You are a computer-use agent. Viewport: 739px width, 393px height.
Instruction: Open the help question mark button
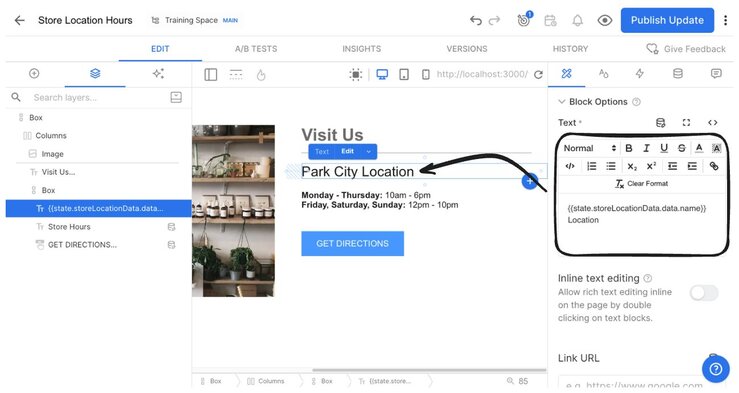click(715, 368)
